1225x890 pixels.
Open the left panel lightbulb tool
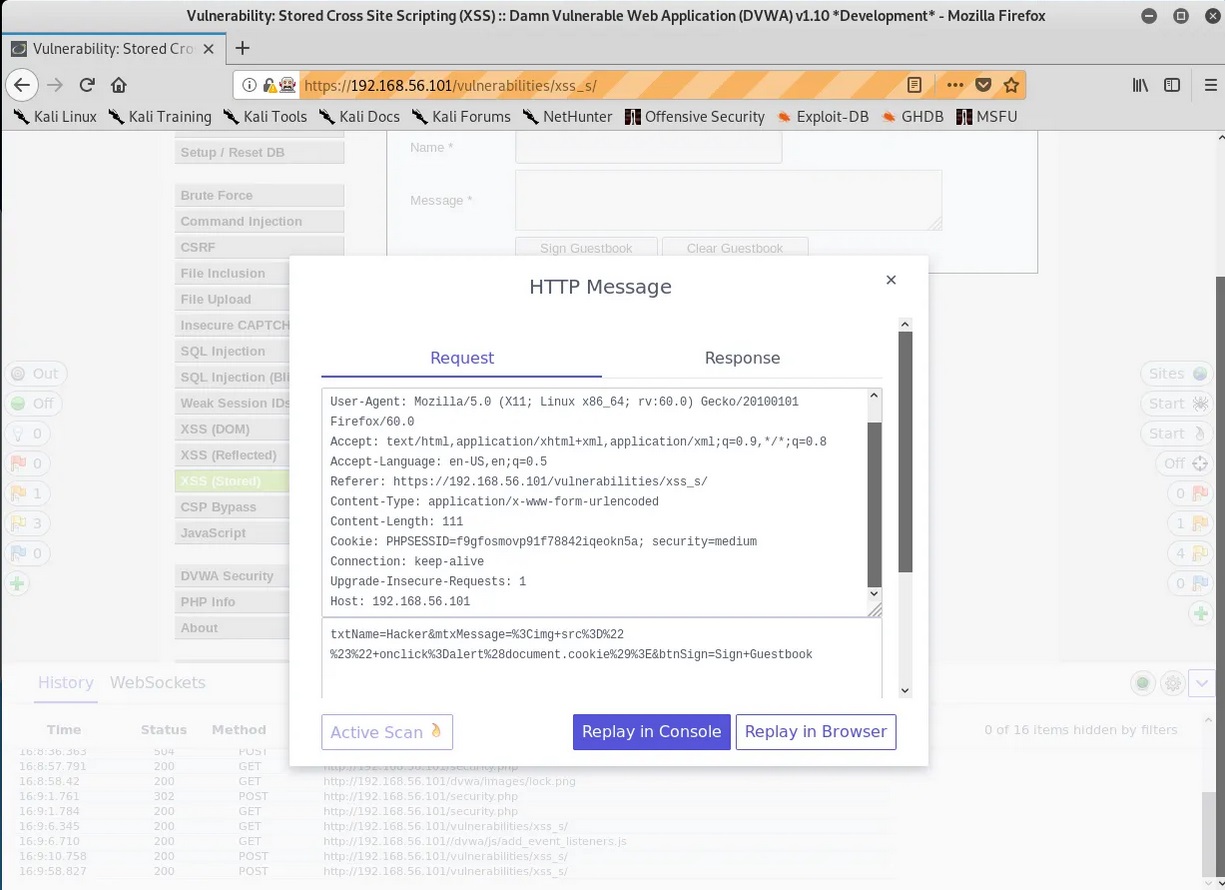click(x=28, y=433)
